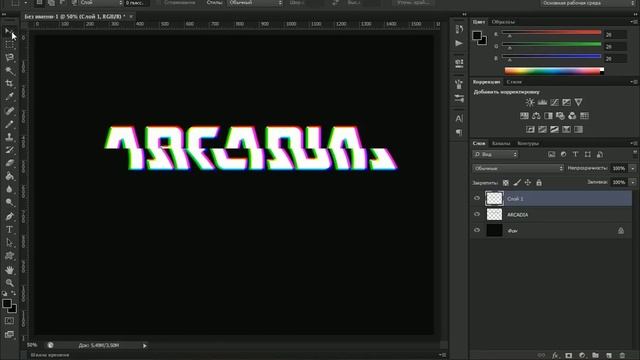Switch to the Каналы tab
The image size is (640, 360).
[501, 144]
